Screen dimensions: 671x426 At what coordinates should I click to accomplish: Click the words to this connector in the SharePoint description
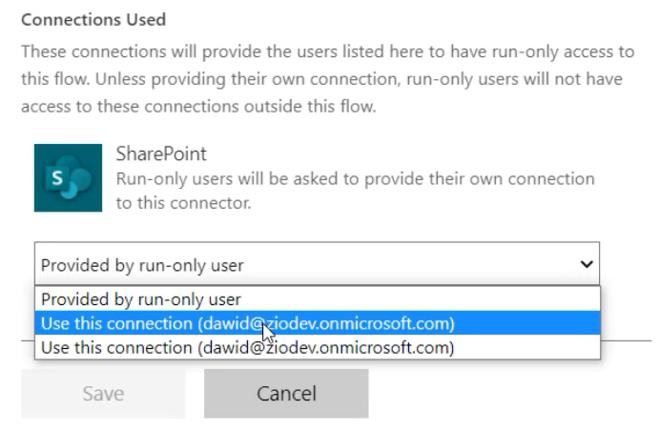184,203
